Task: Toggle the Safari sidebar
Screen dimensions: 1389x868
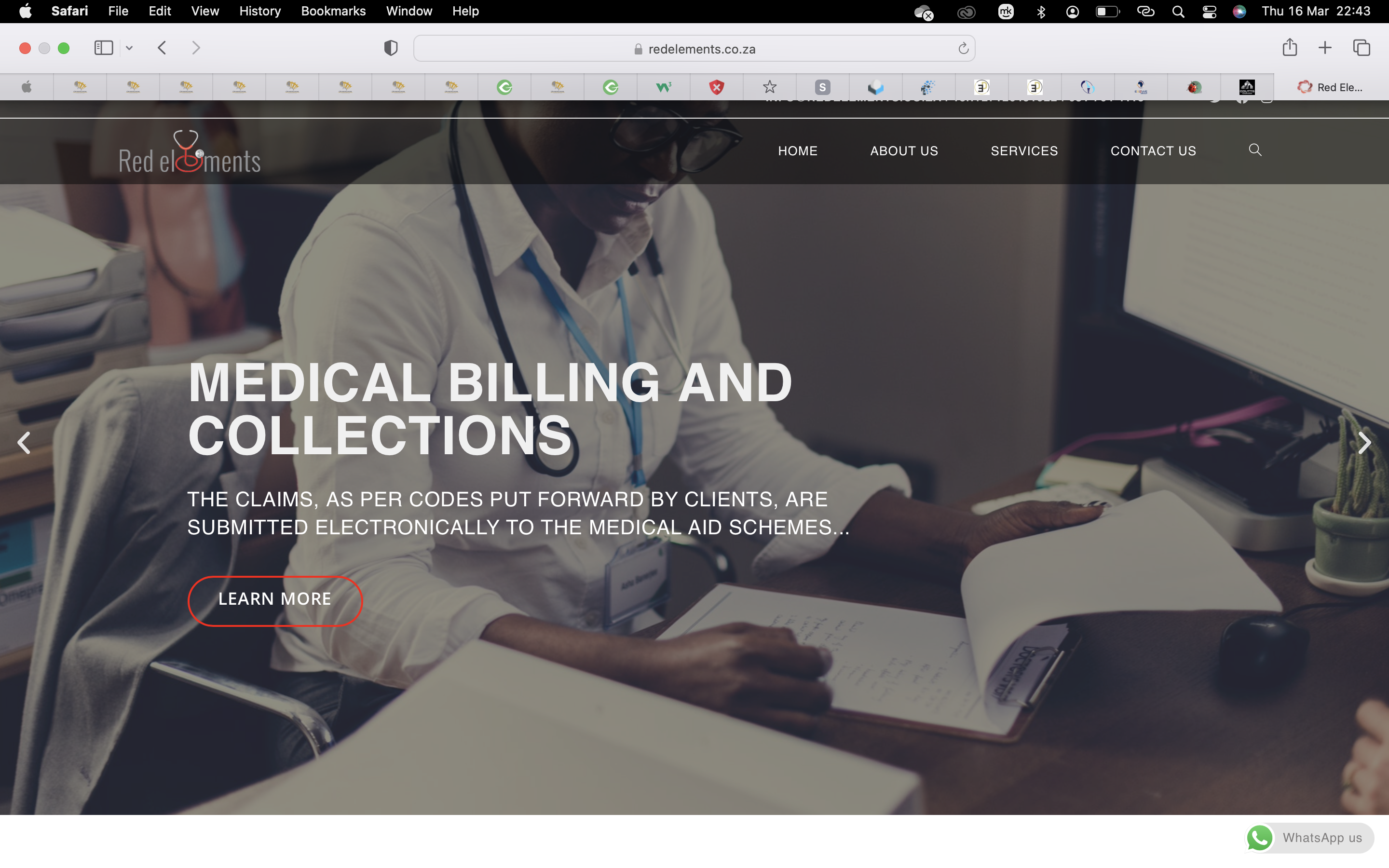Action: tap(104, 48)
